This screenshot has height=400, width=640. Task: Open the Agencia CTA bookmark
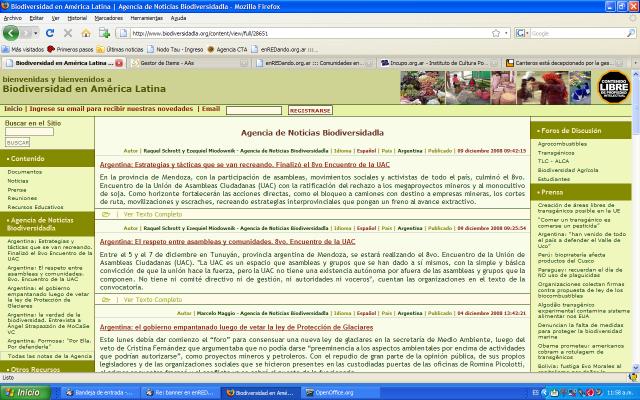tap(227, 49)
